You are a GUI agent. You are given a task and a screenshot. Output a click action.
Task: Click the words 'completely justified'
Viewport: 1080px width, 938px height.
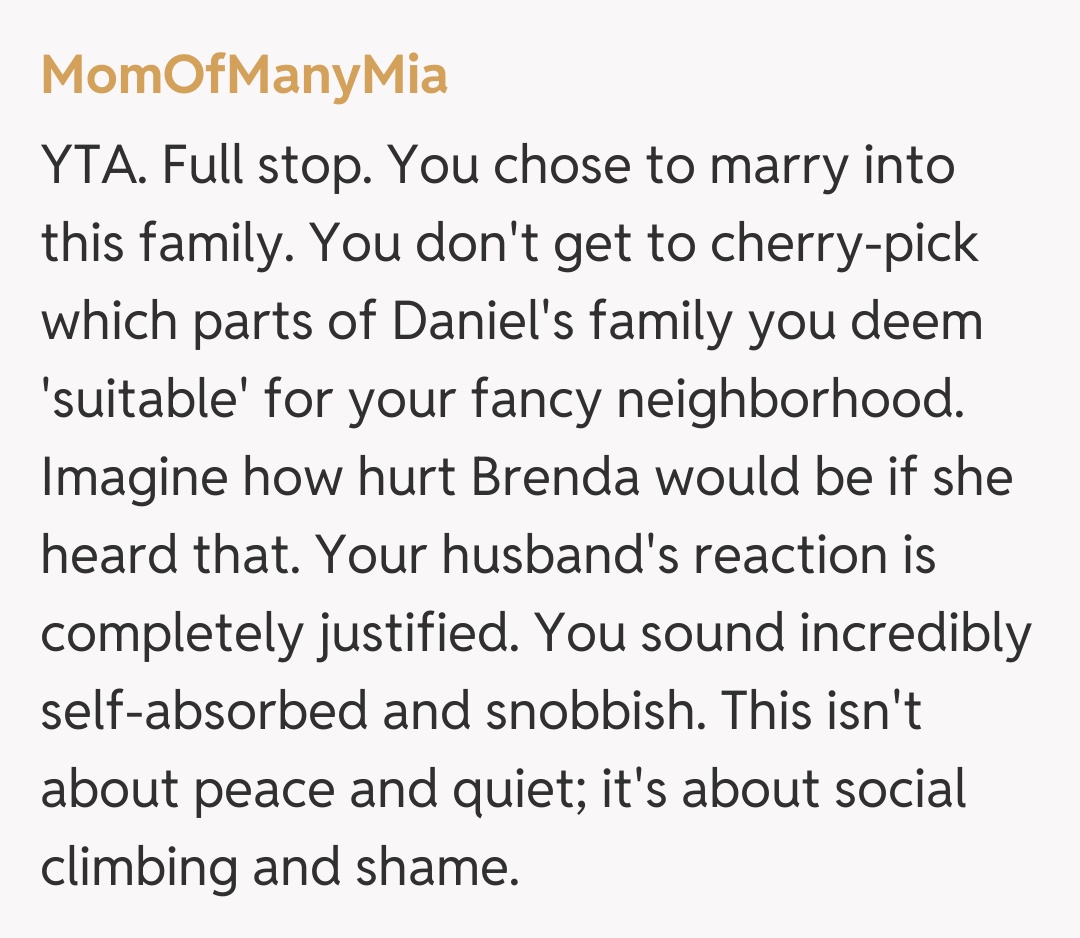[x=276, y=635]
